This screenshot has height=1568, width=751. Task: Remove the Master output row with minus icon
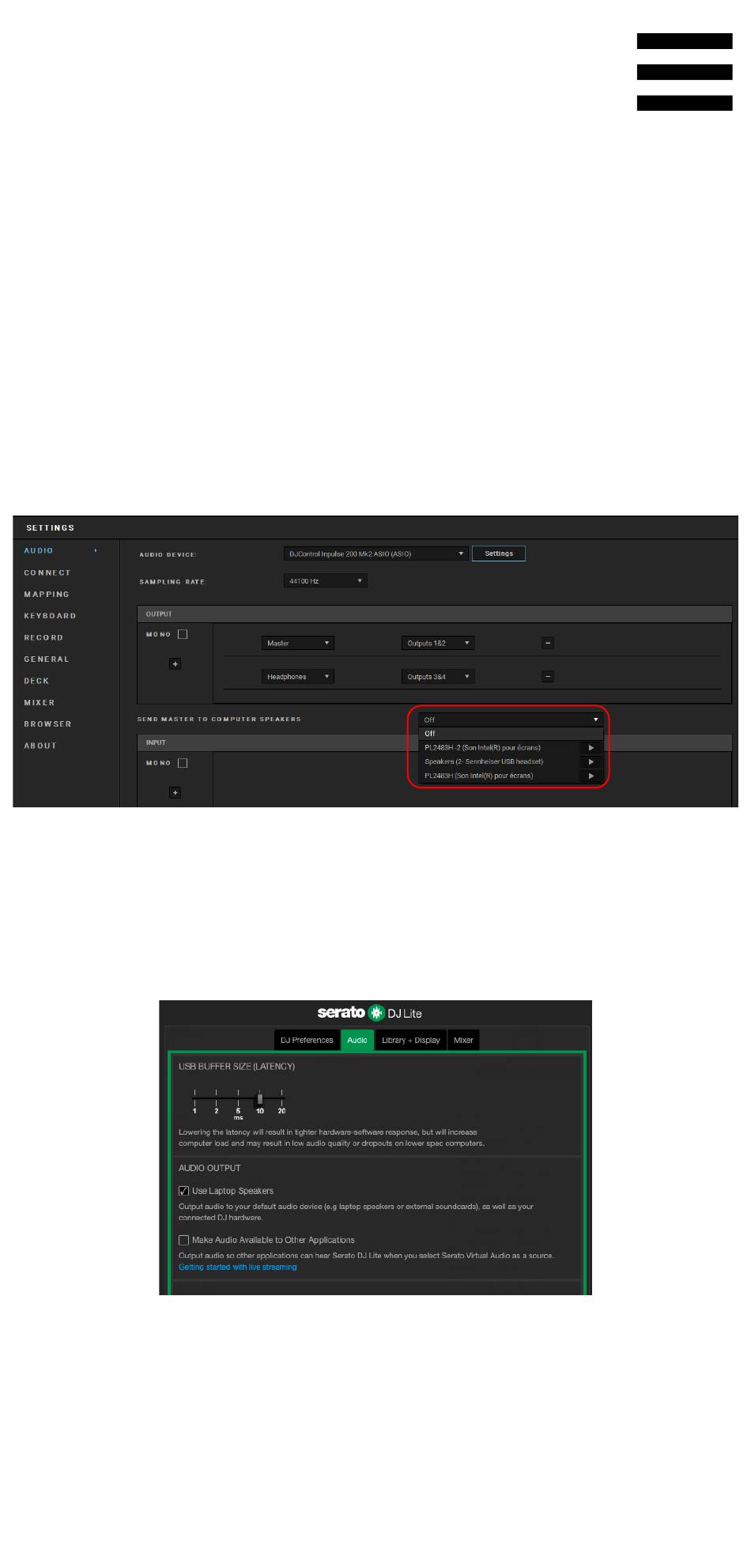(x=548, y=644)
